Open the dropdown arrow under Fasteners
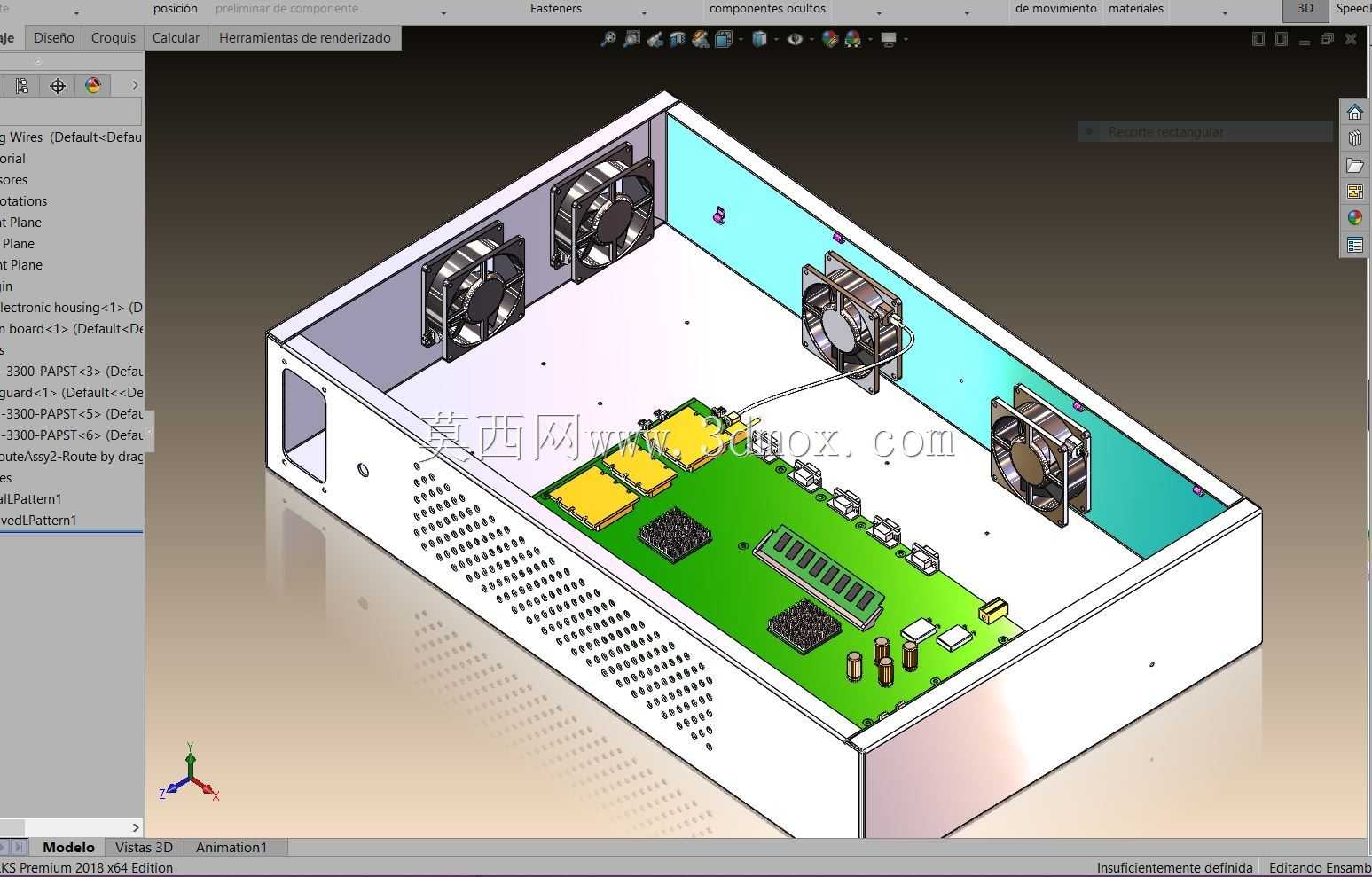The height and width of the screenshot is (877, 1372). 644,13
